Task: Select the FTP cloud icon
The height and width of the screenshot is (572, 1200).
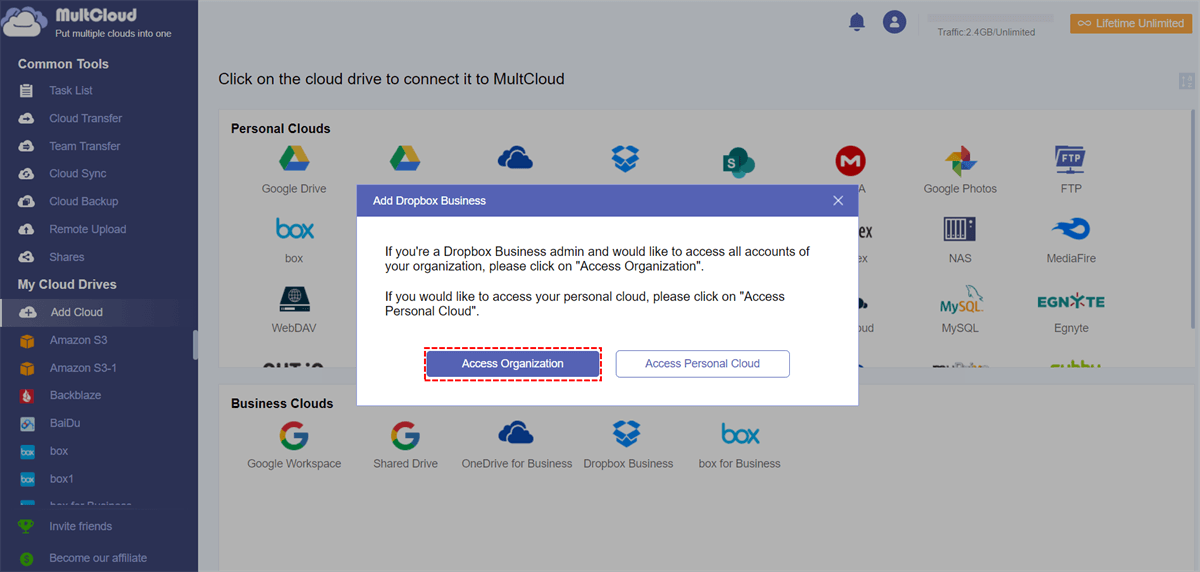Action: point(1070,159)
